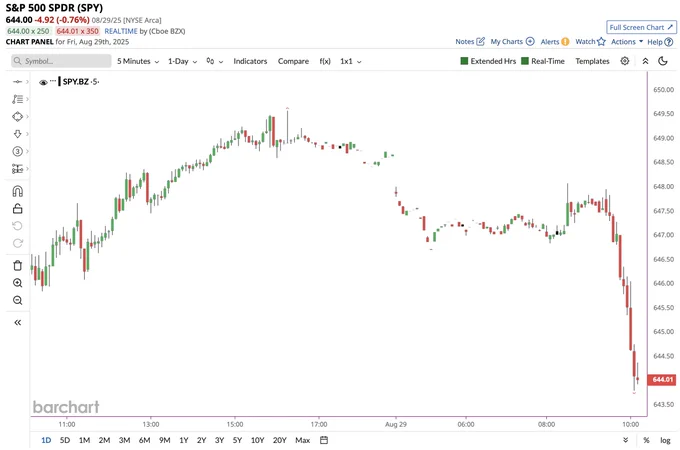Select the 10Y range tab
Image resolution: width=680 pixels, height=450 pixels.
tap(257, 440)
